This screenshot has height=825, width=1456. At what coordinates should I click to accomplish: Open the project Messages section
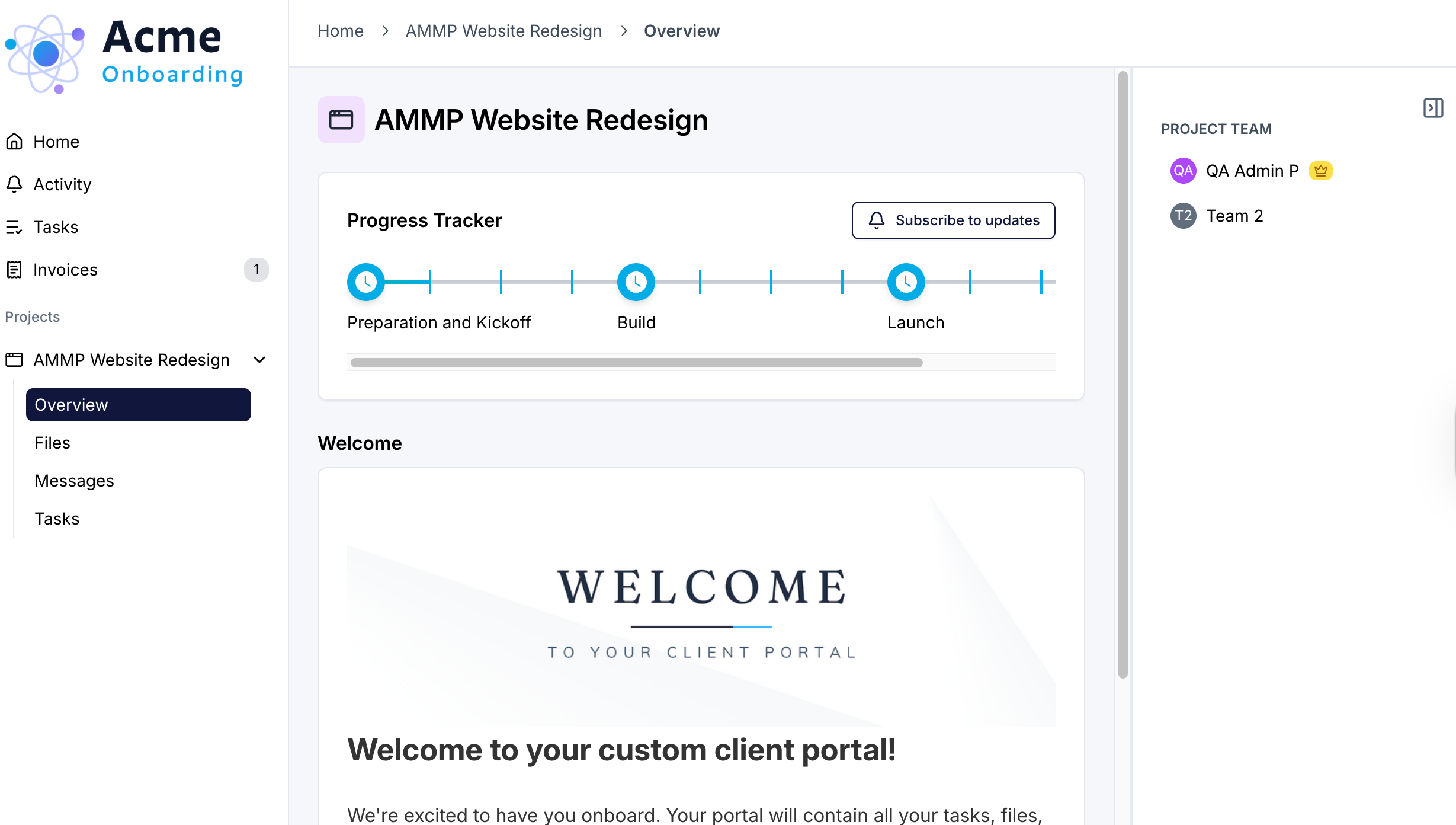[x=74, y=481]
